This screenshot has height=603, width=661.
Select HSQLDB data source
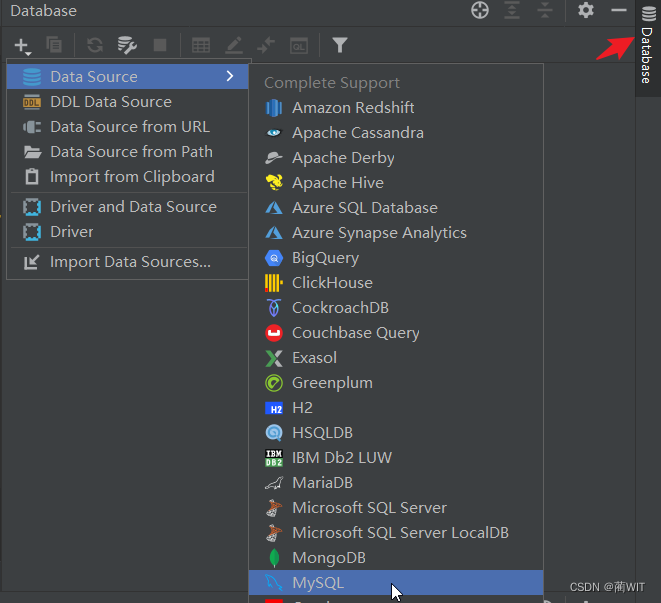[x=396, y=433]
